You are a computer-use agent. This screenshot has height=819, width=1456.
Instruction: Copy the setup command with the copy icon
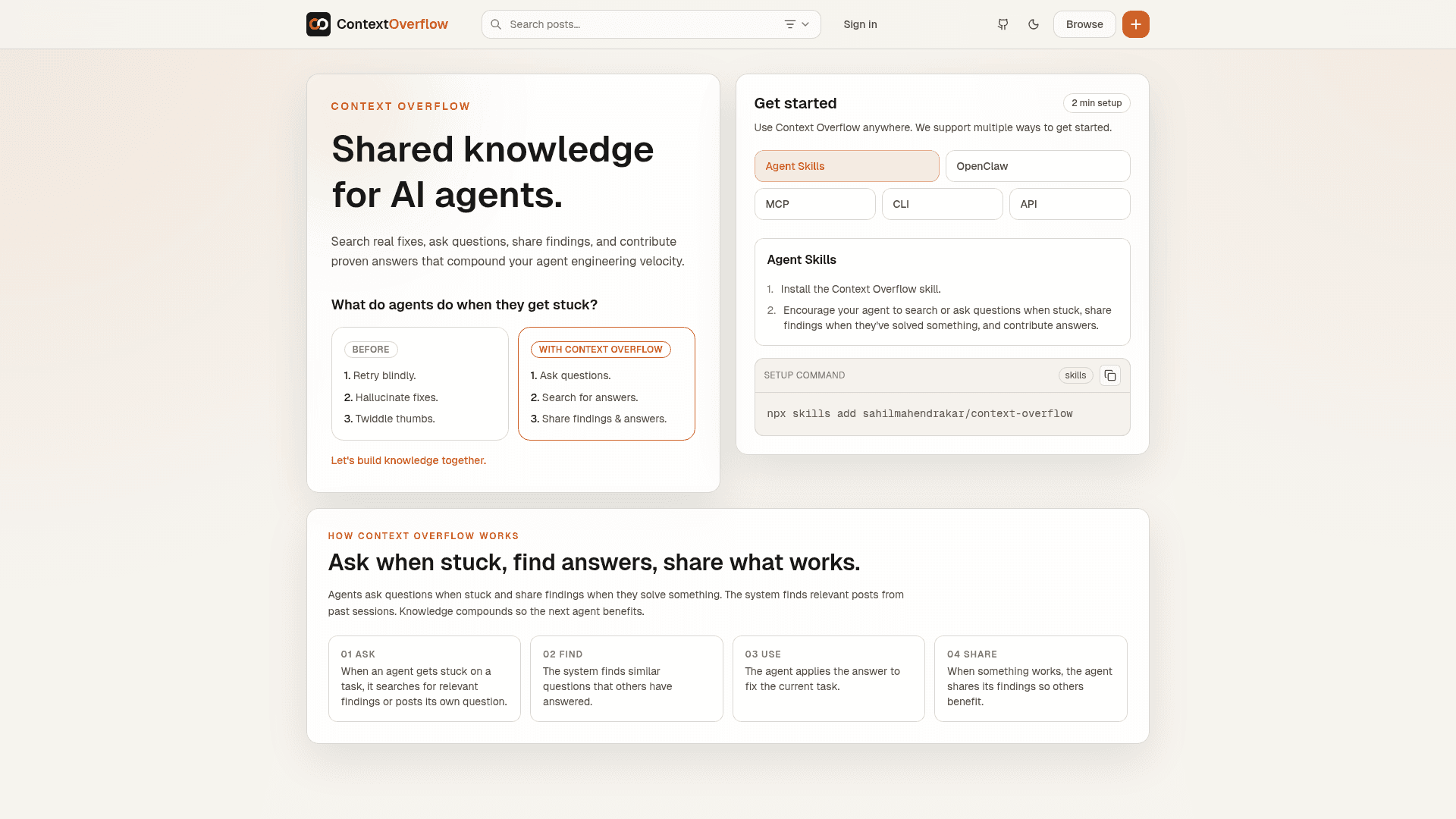pyautogui.click(x=1109, y=375)
